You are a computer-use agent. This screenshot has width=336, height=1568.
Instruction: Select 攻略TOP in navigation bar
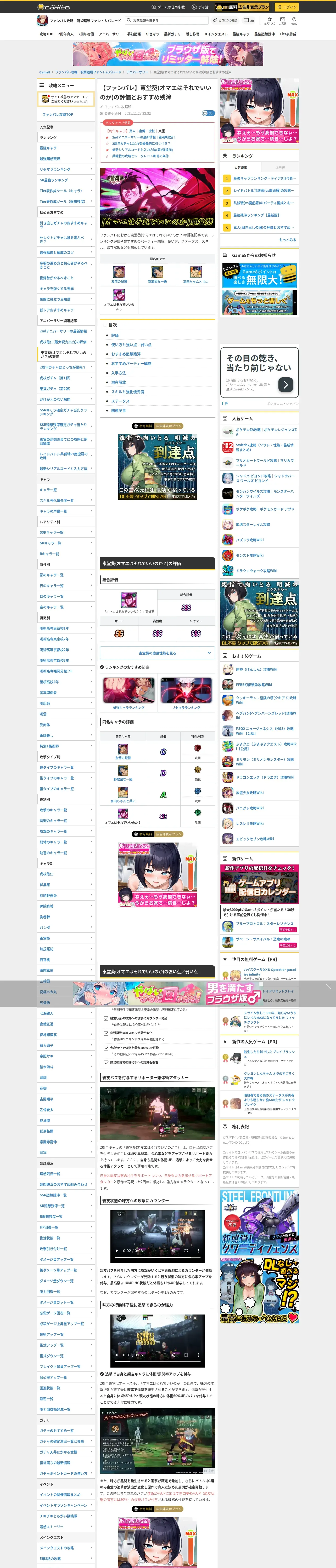[46, 34]
